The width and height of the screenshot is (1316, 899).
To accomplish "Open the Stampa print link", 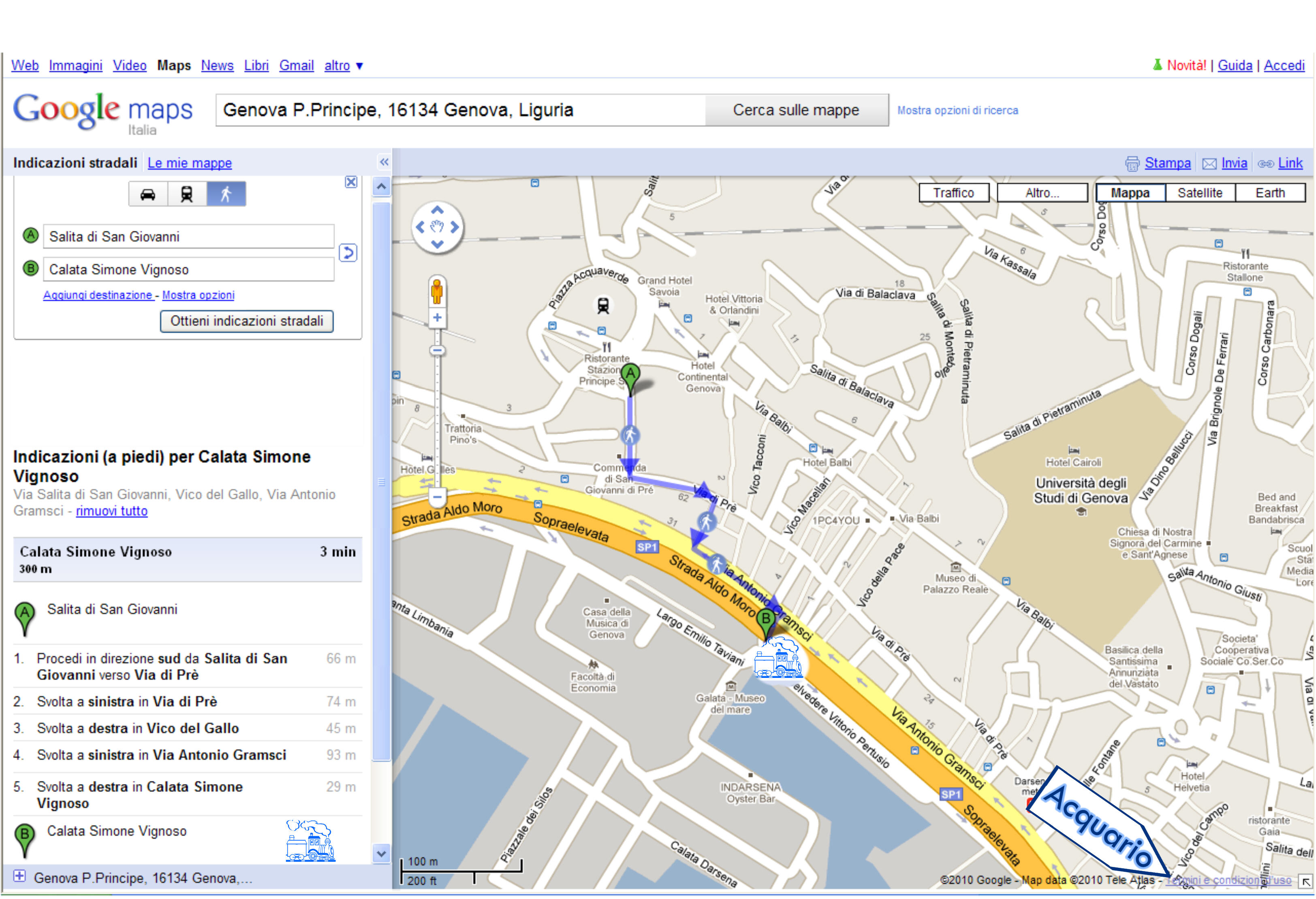I will point(1167,163).
